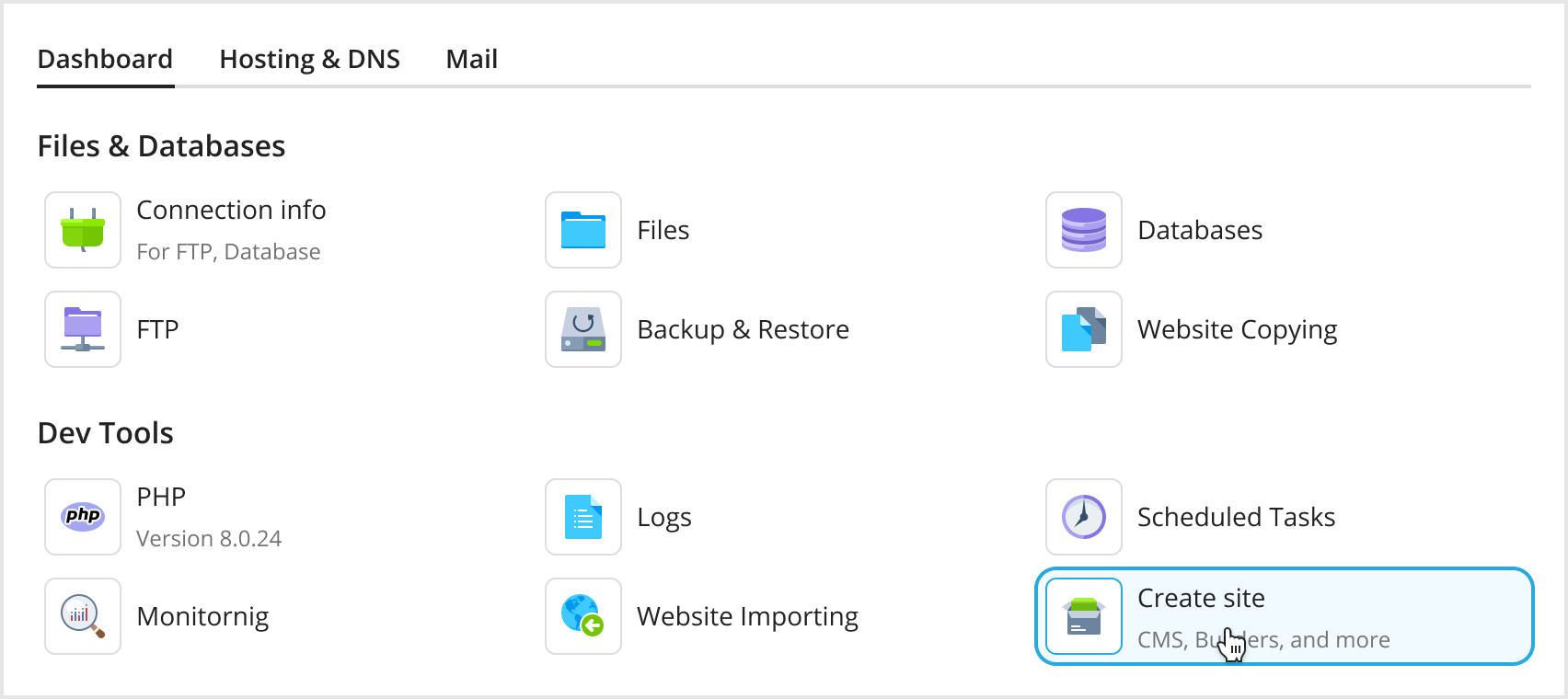Click the green plug Connection info icon
1568x699 pixels.
coord(83,230)
